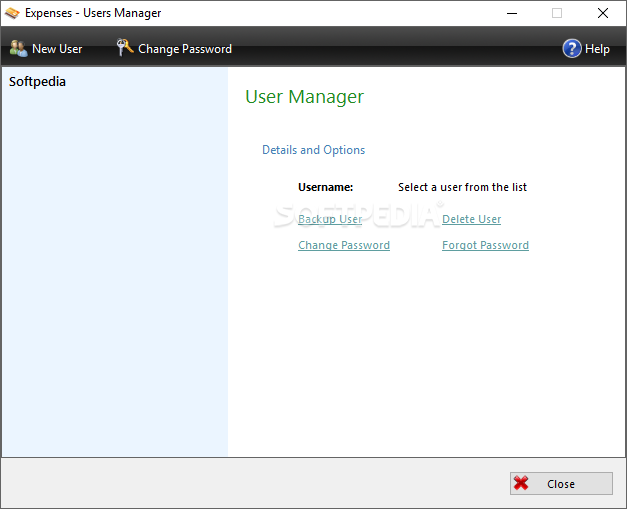Click the 'Username:' label
This screenshot has width=627, height=509.
tap(325, 187)
